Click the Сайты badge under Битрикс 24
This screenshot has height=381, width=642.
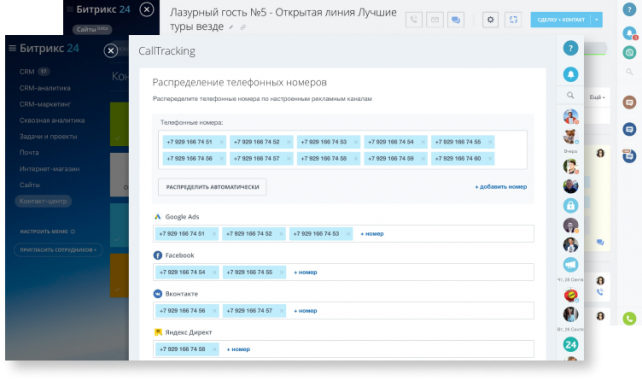pos(92,29)
